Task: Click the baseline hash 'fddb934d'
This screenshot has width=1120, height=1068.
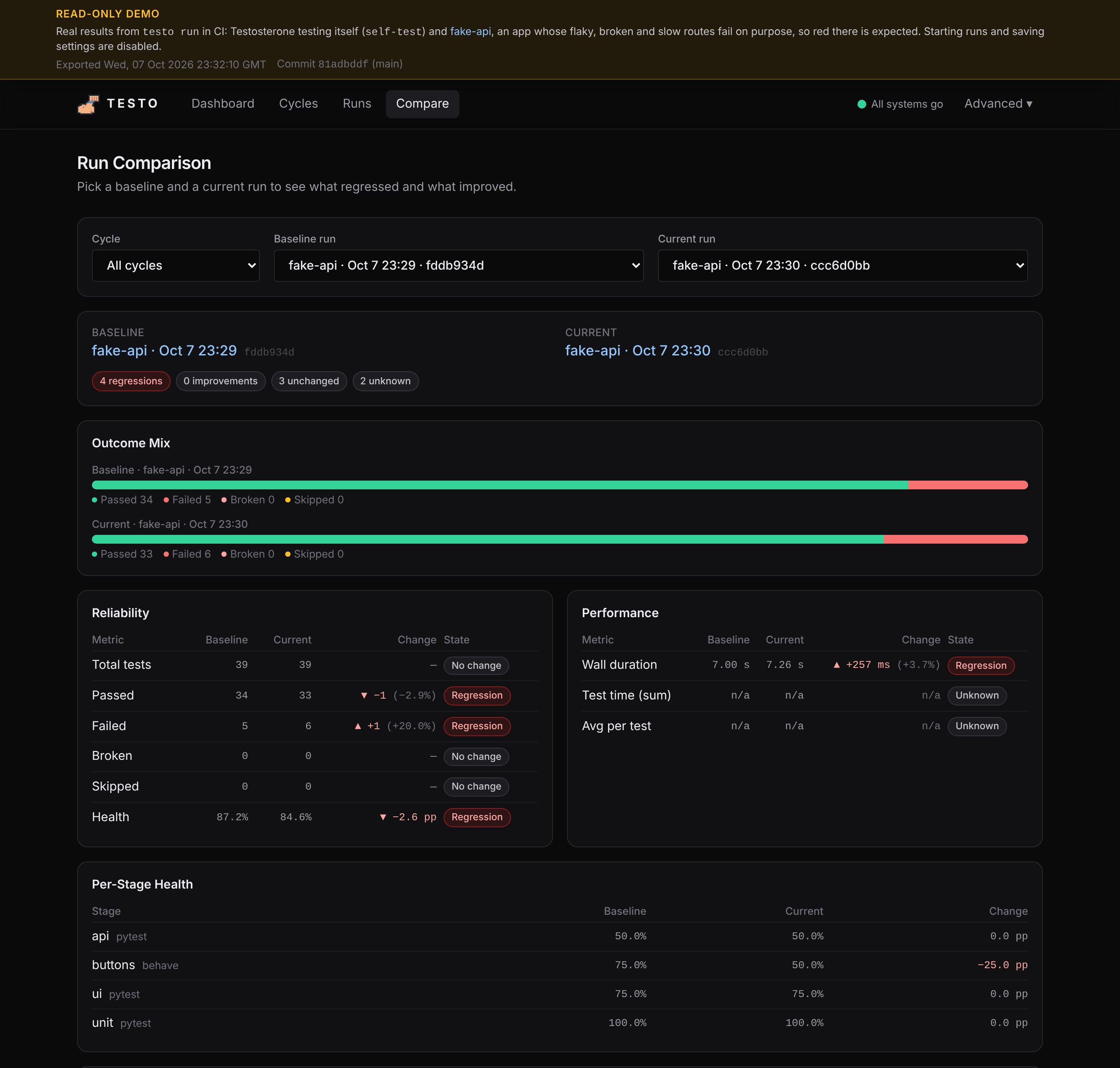Action: point(269,352)
